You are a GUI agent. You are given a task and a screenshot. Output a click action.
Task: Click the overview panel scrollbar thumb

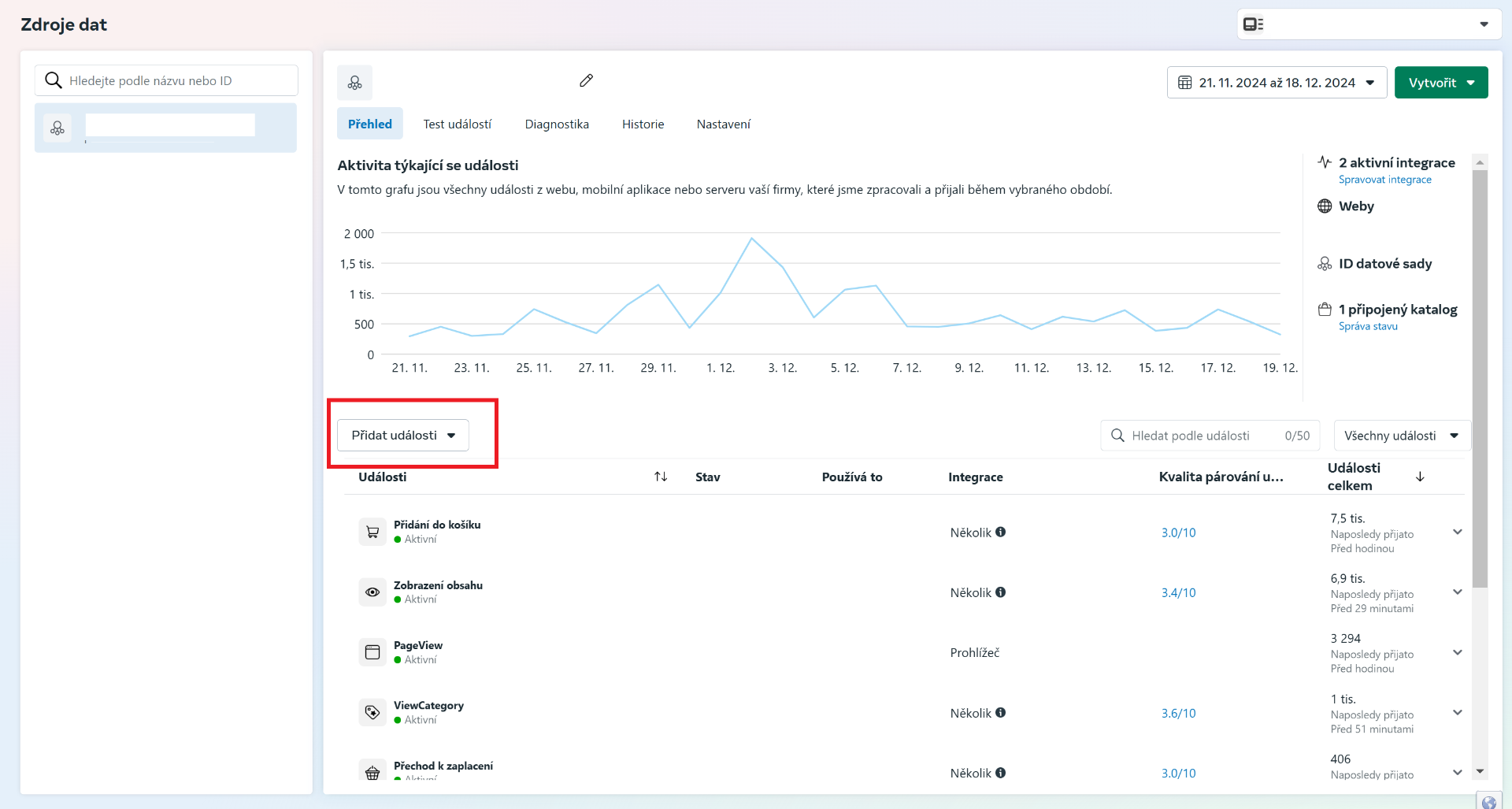click(x=1480, y=379)
